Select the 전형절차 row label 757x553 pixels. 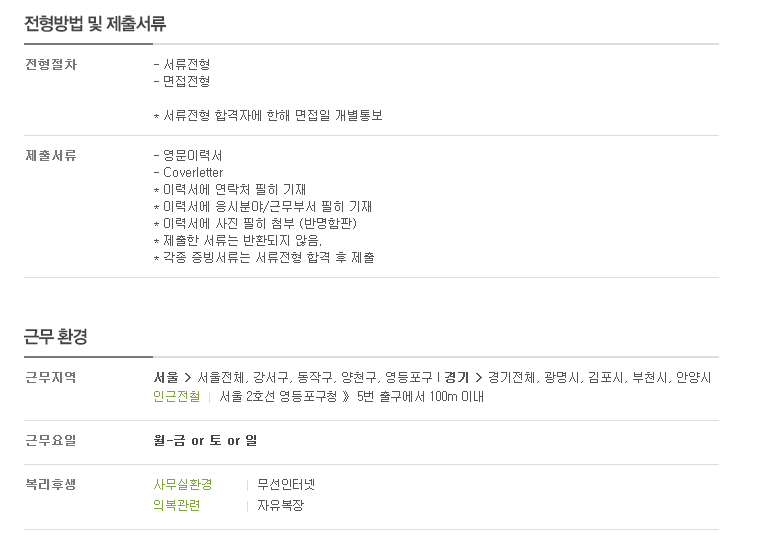[x=51, y=64]
